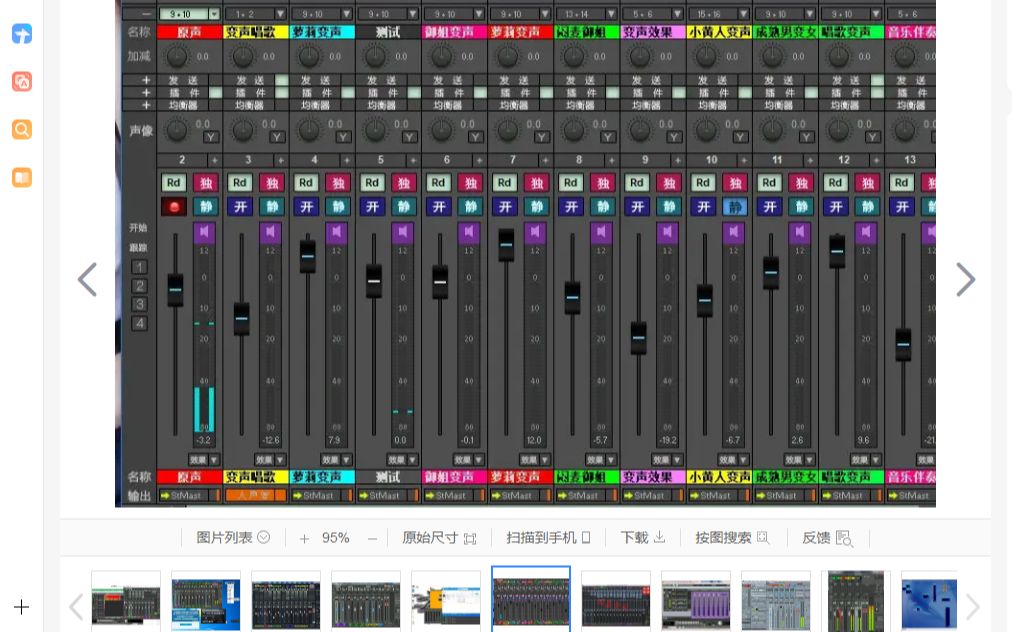Add equalizer plus in 均衡器 row
The height and width of the screenshot is (632, 1012).
146,105
